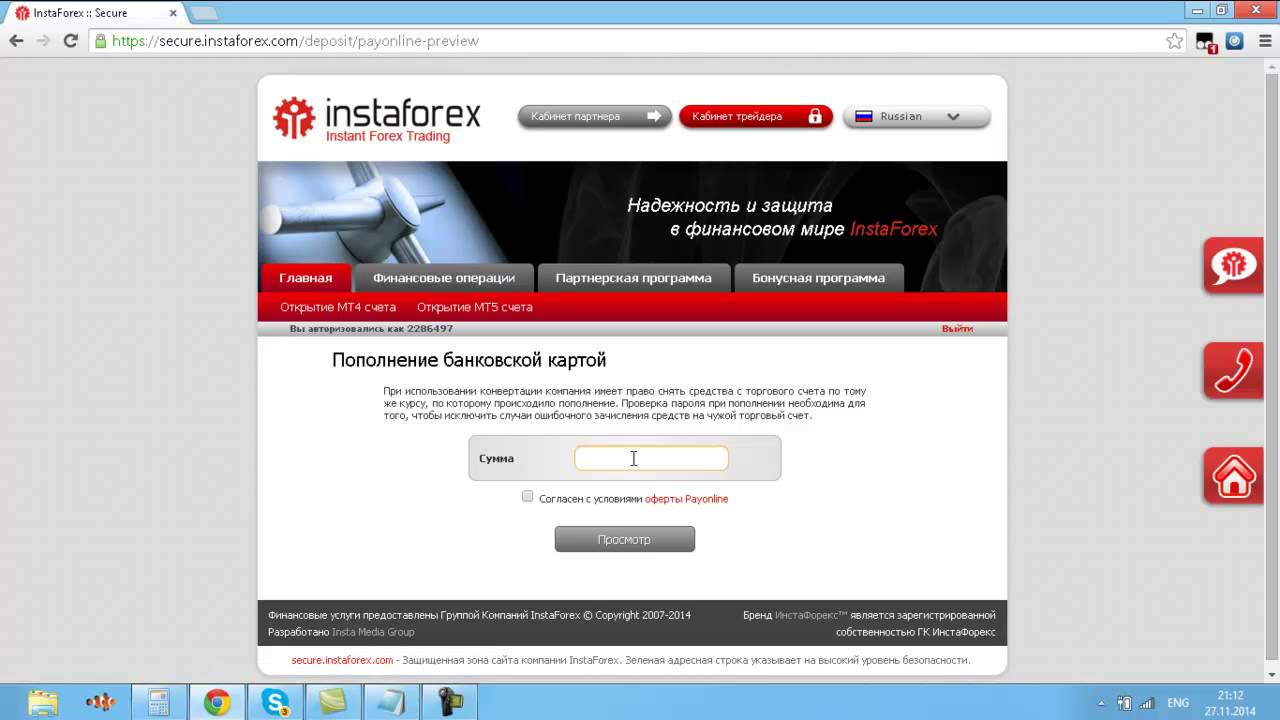
Task: Open a new browser tab
Action: pos(203,13)
